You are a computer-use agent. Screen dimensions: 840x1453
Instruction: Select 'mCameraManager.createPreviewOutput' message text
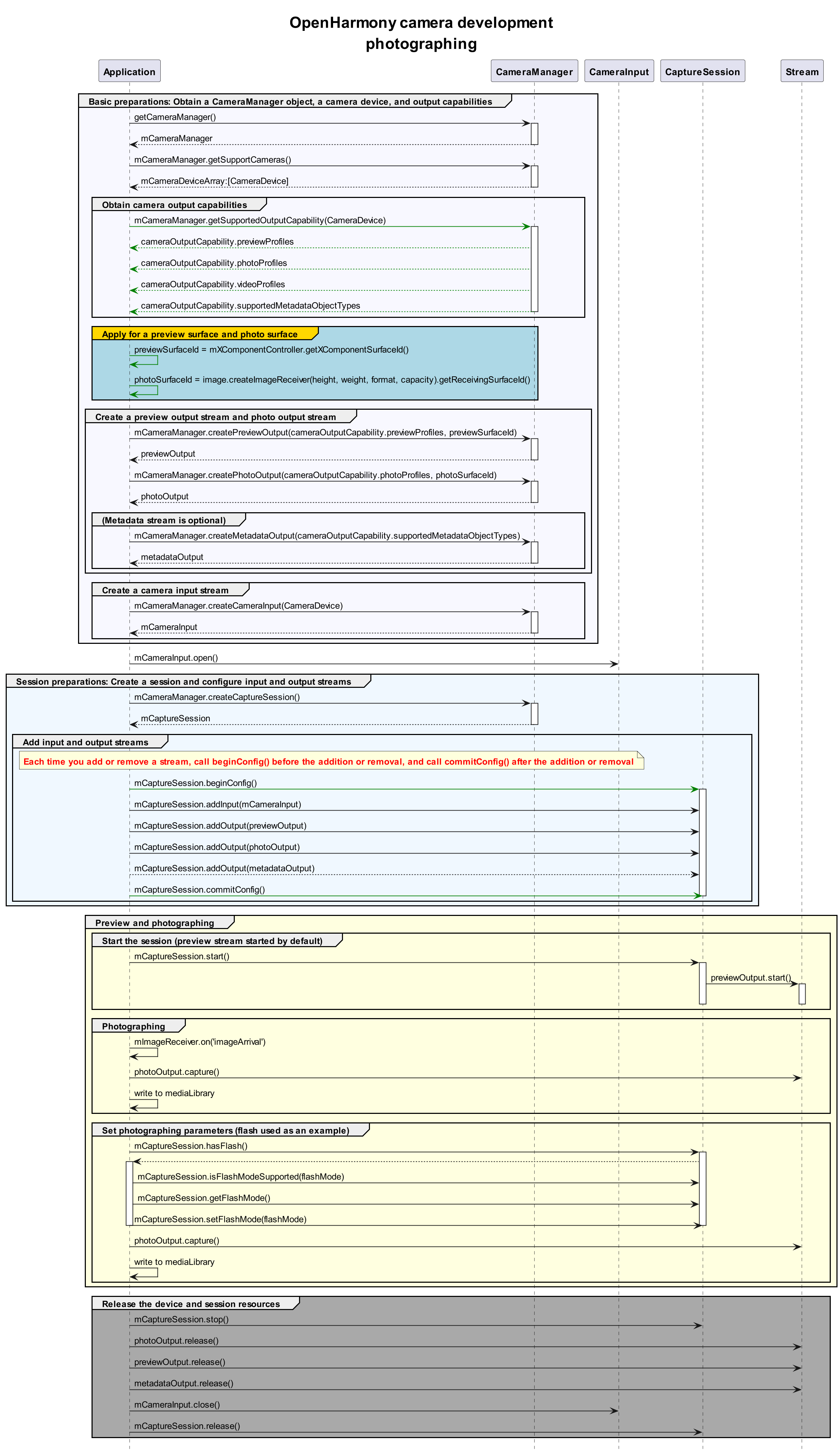325,432
